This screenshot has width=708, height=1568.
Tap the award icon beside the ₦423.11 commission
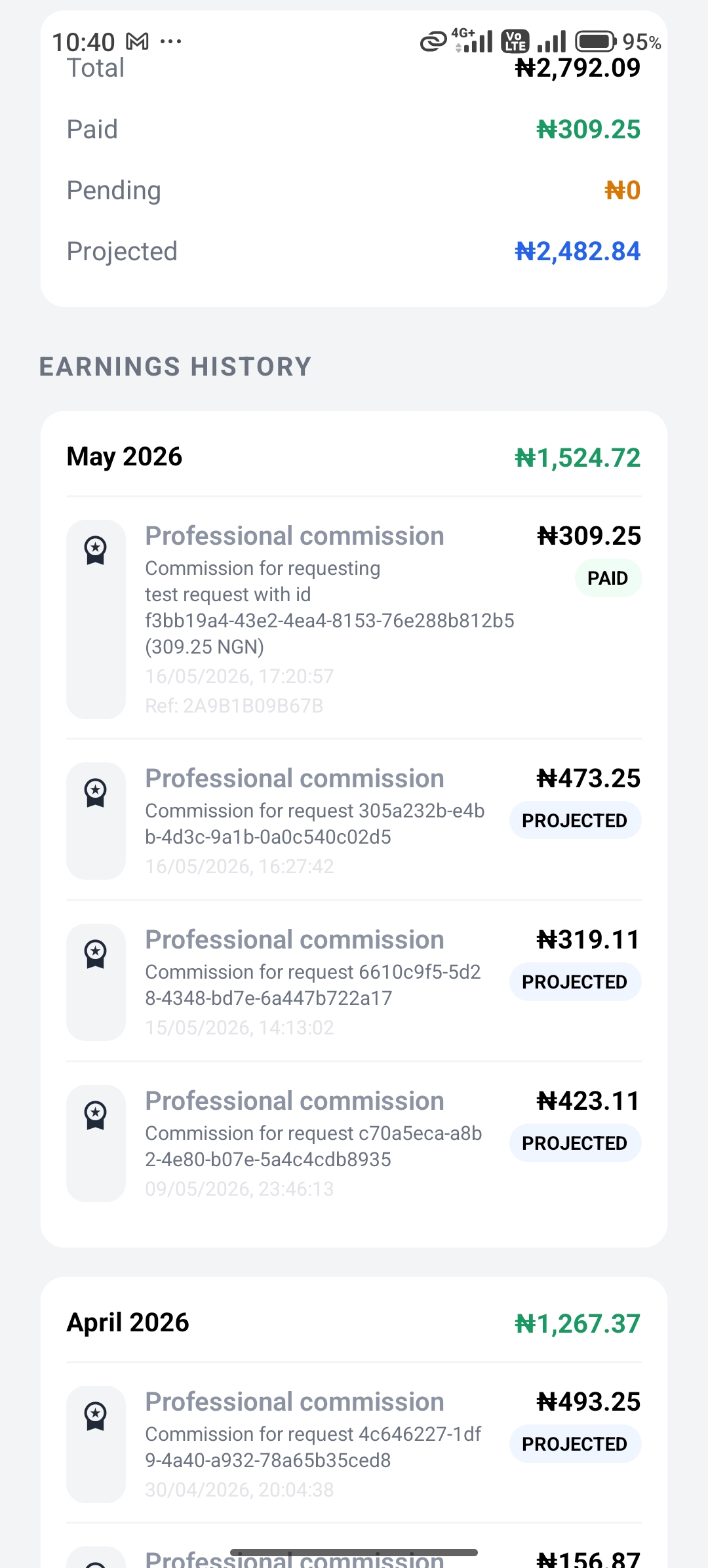coord(96,1115)
